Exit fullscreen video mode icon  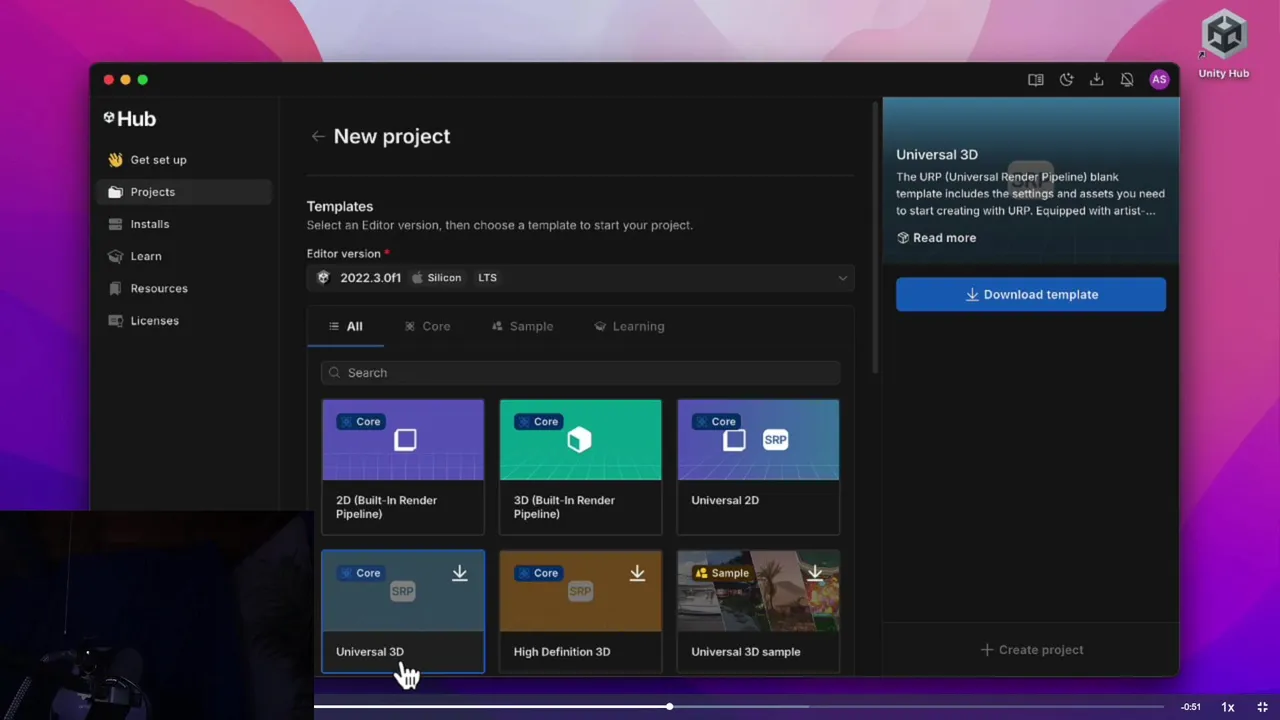(1262, 707)
